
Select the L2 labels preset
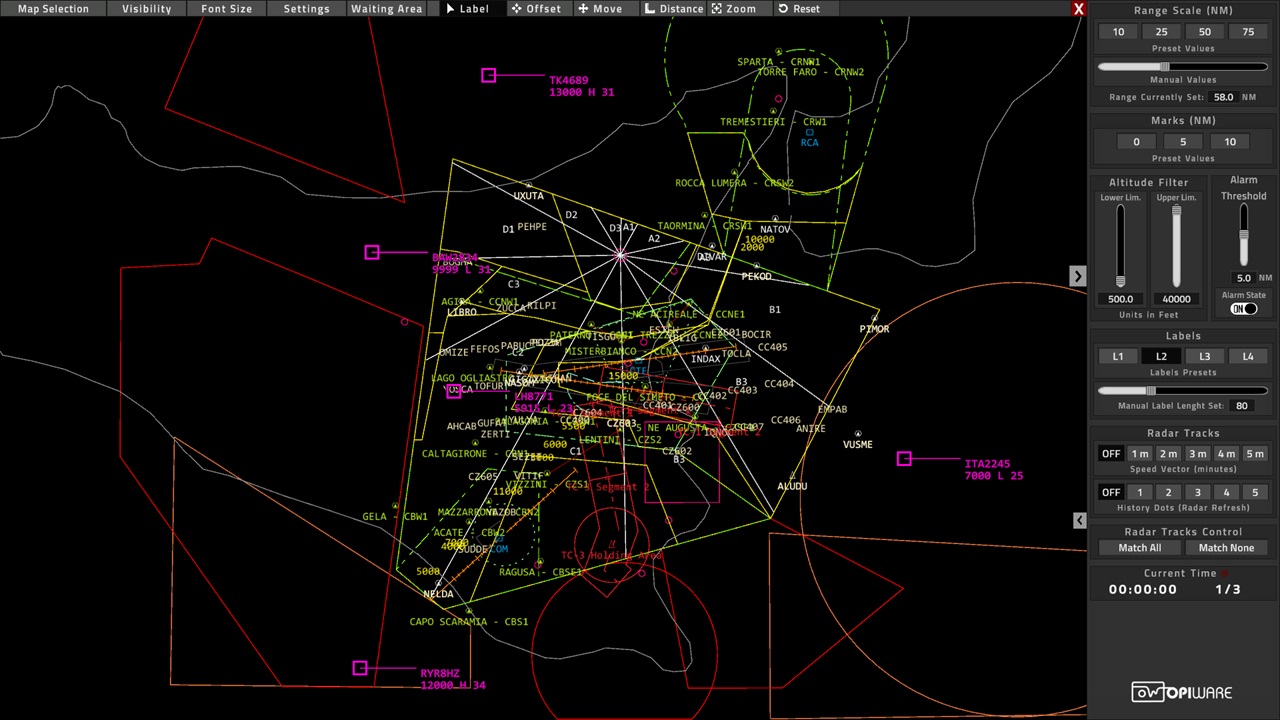pos(1161,357)
